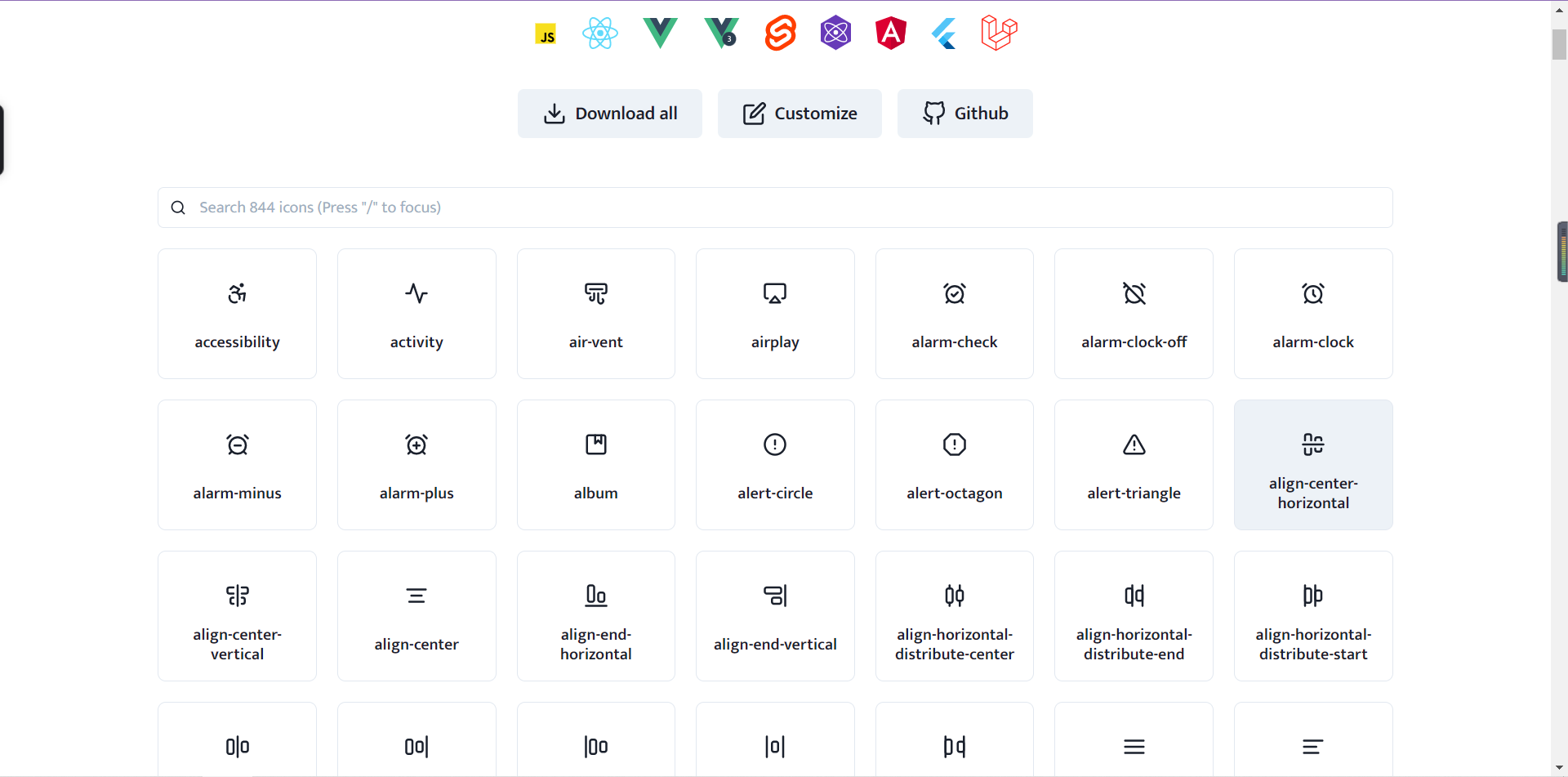Visit the Github button
Screen dimensions: 1568x777
[x=965, y=114]
